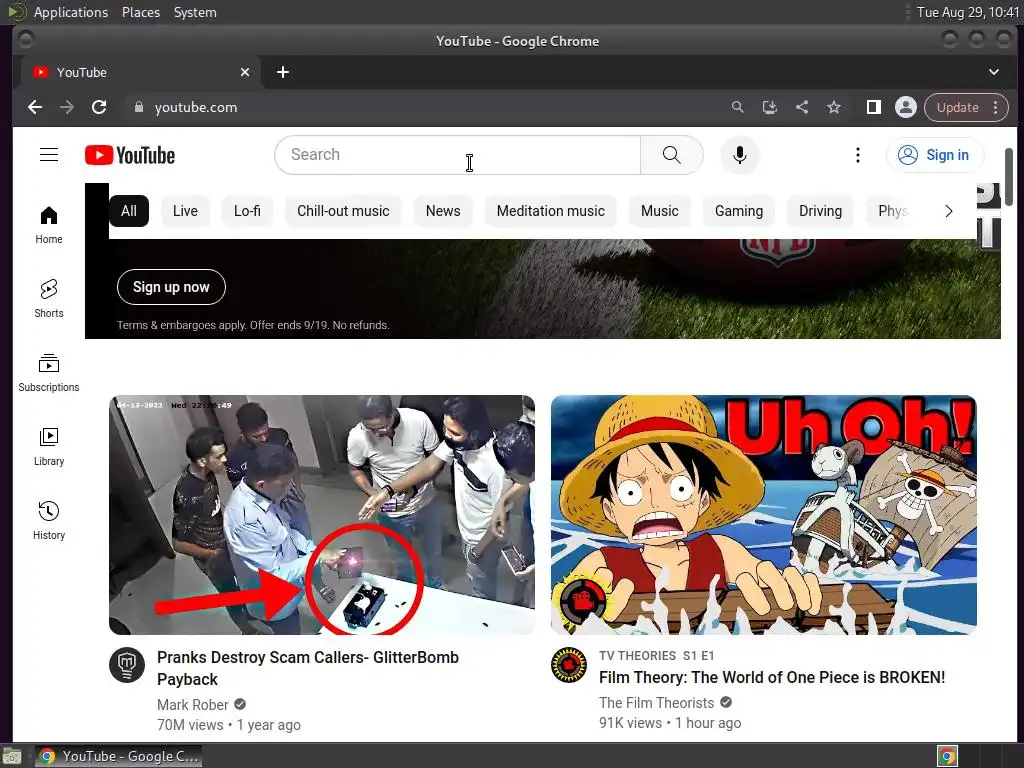1024x768 pixels.
Task: Open Library in sidebar
Action: tap(49, 447)
